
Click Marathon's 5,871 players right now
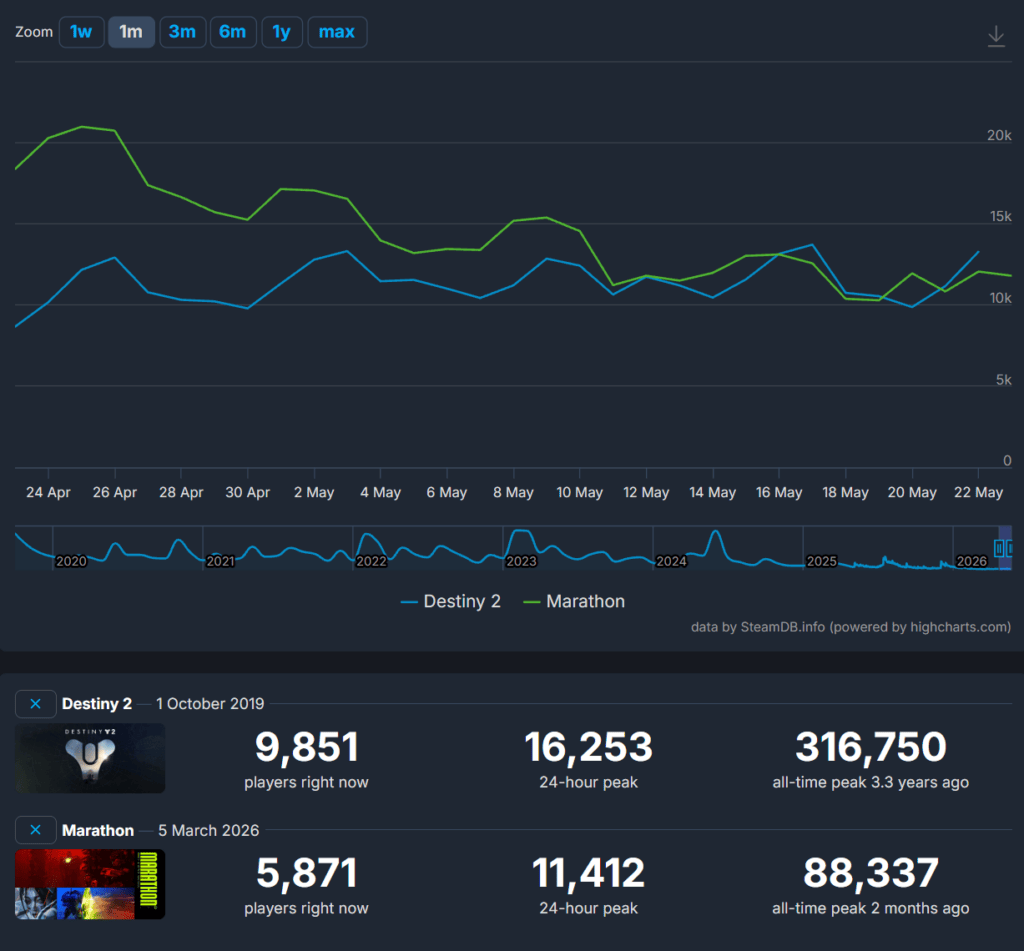click(x=306, y=873)
